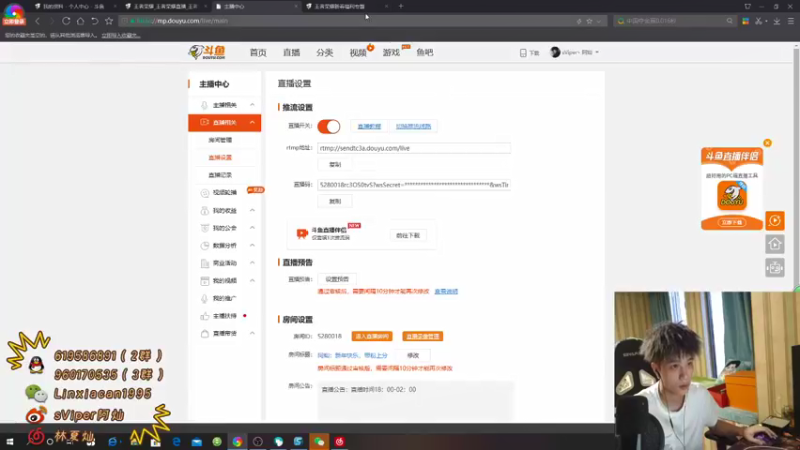Open 鱼吧 in the top navigation
This screenshot has height=450, width=800.
click(424, 53)
